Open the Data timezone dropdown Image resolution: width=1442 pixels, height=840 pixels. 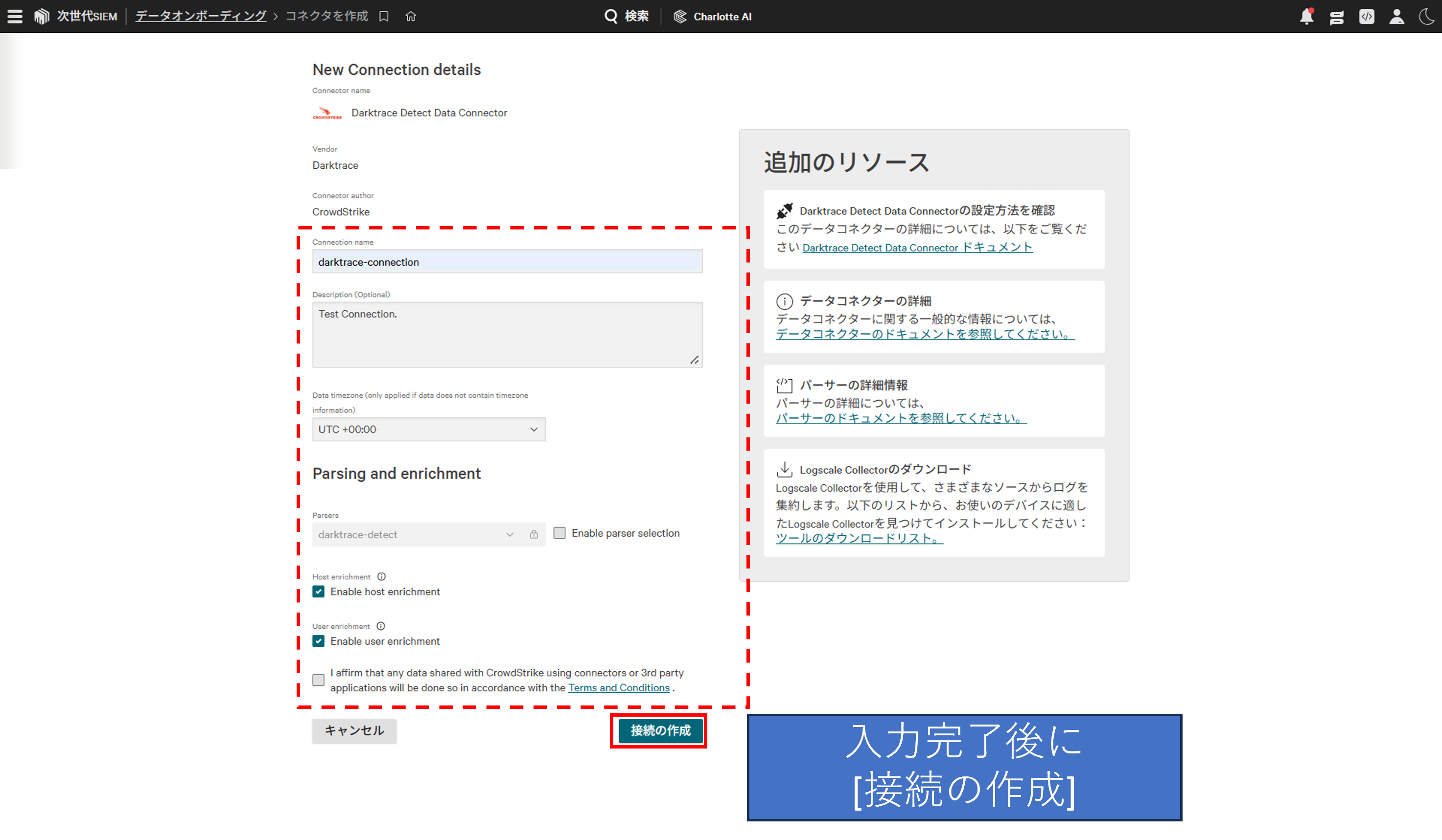[x=429, y=430]
